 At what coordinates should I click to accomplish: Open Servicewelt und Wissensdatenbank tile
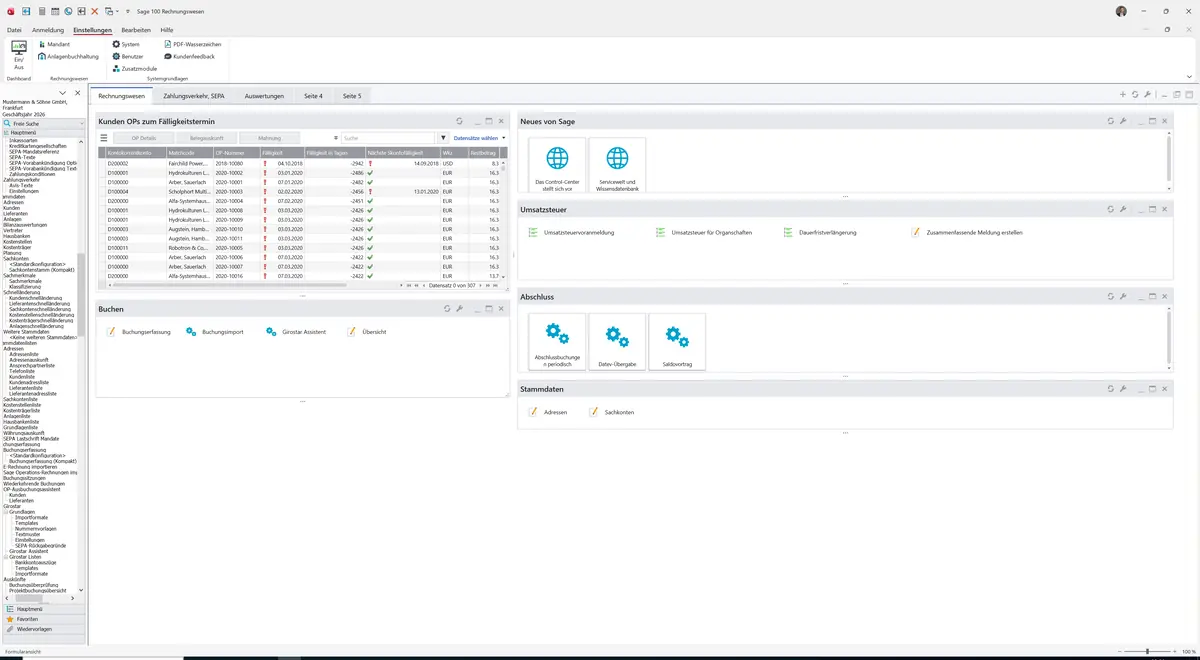click(617, 165)
